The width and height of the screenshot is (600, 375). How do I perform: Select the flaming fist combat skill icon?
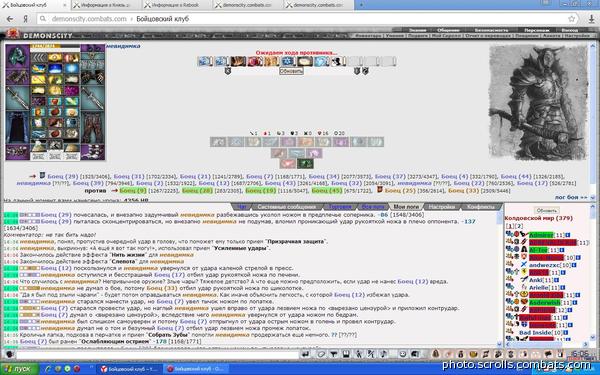point(238,61)
